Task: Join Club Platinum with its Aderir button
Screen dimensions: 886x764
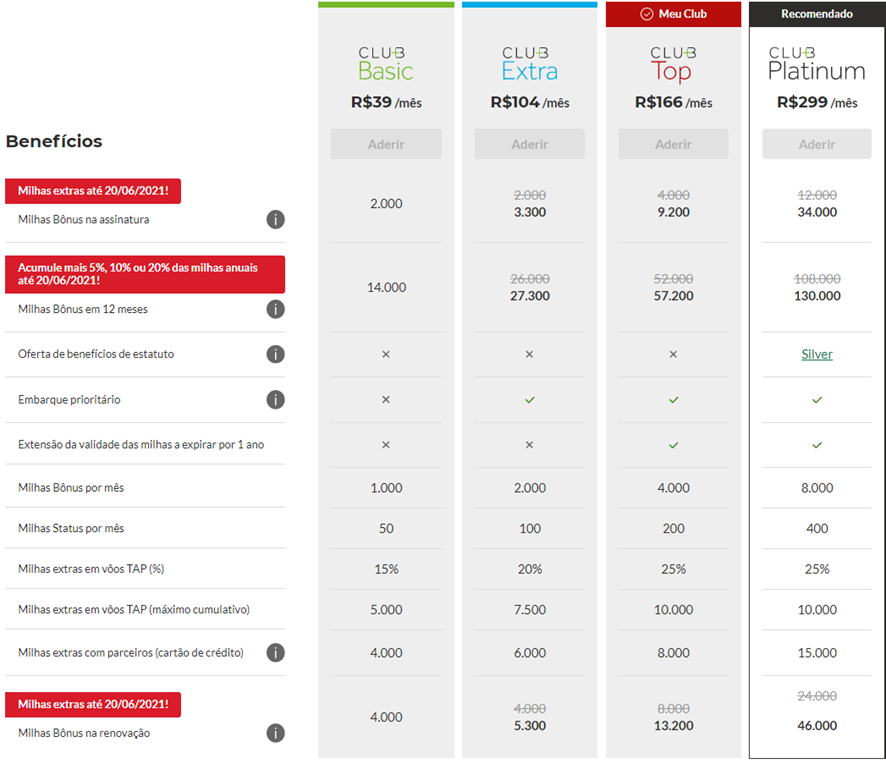Action: point(817,144)
